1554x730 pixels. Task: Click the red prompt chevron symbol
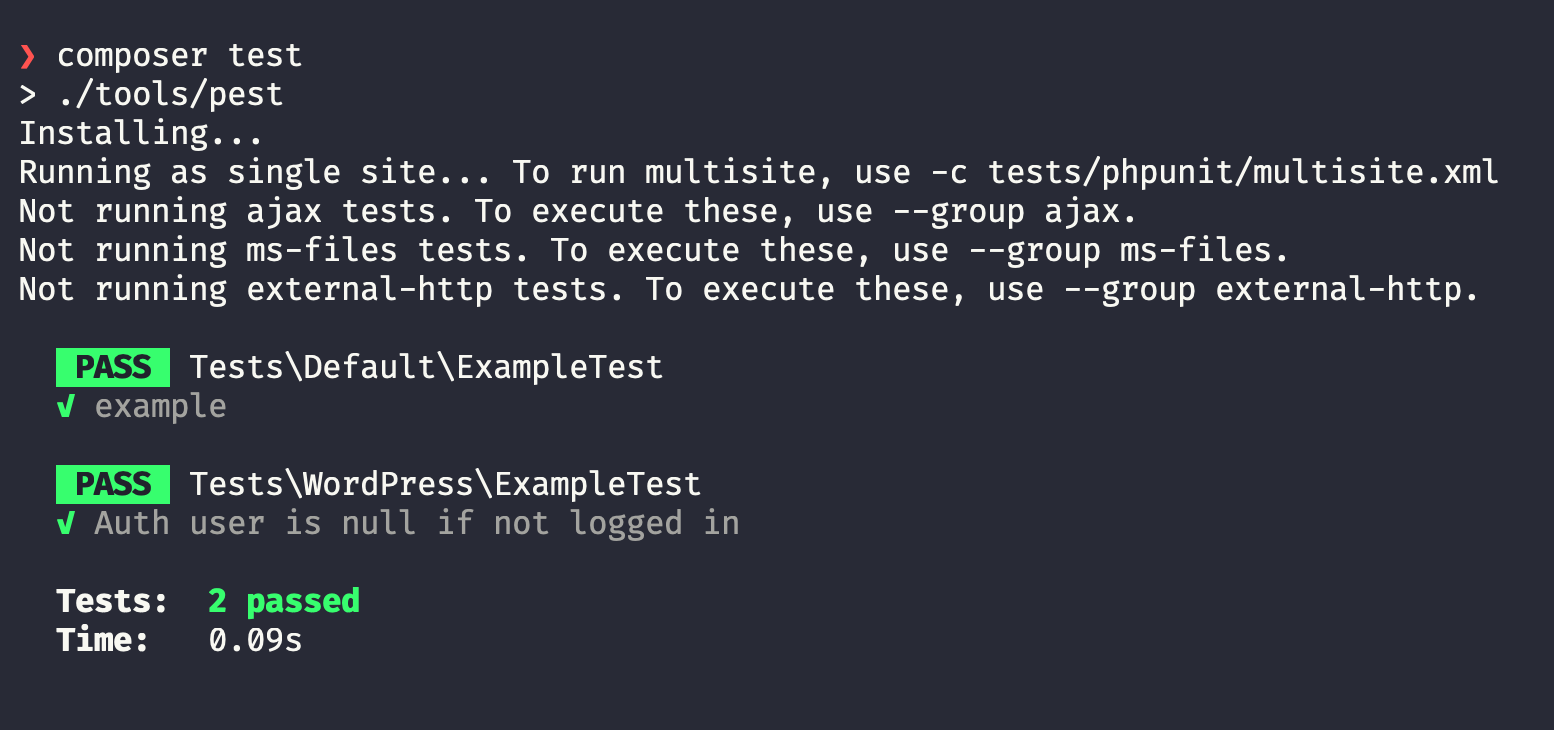click(27, 57)
